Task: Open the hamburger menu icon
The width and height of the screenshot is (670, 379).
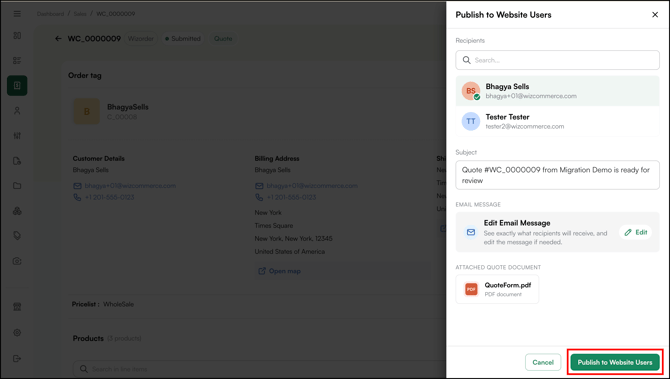Action: pos(17,14)
